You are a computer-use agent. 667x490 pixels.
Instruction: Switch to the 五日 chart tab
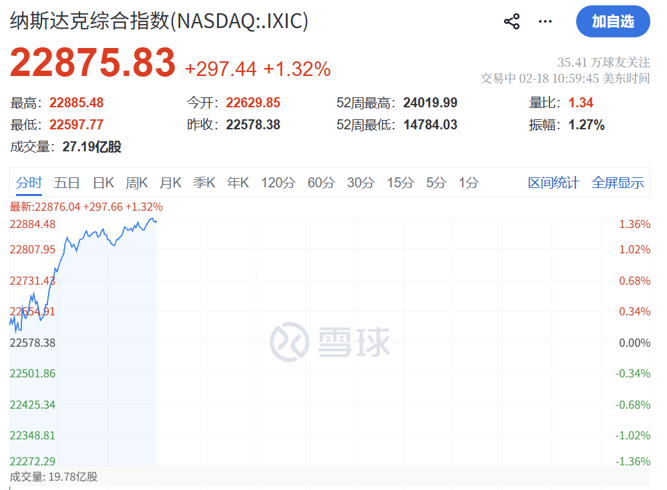point(67,182)
